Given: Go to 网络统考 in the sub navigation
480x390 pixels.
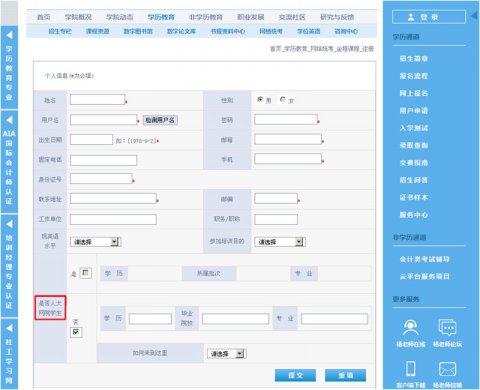Looking at the screenshot, I should [271, 31].
